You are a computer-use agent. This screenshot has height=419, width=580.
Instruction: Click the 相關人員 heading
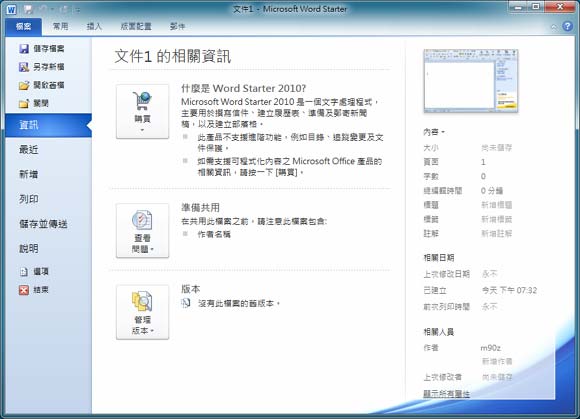(439, 332)
